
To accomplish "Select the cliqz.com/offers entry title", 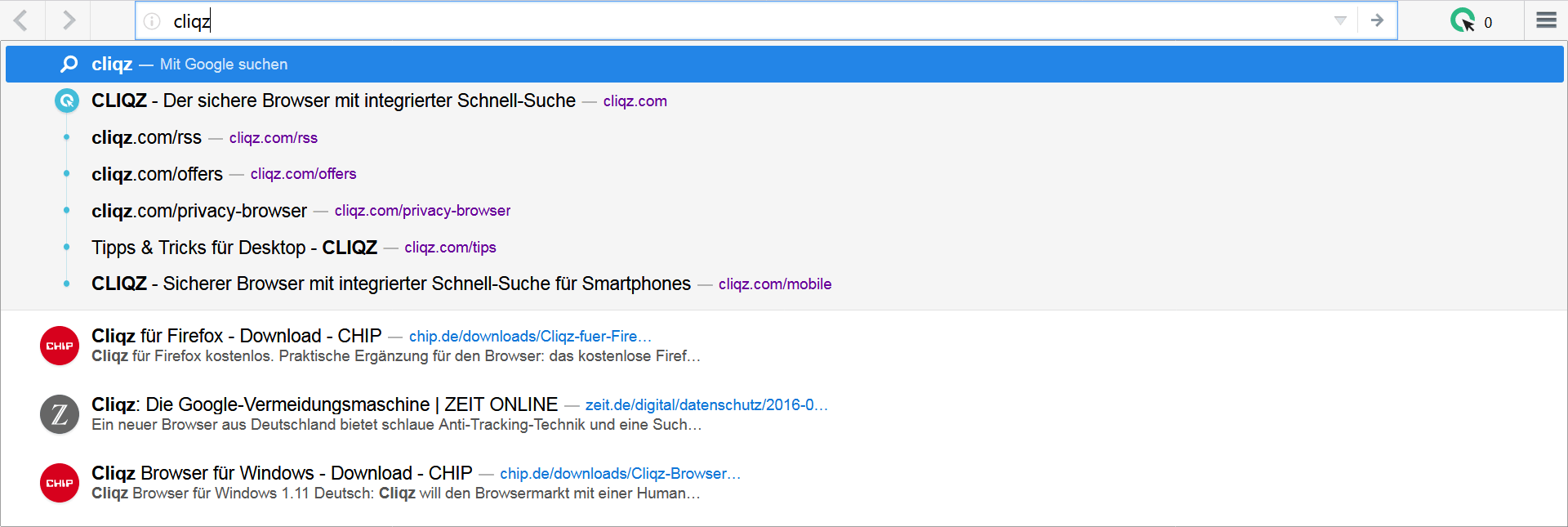I will click(157, 174).
